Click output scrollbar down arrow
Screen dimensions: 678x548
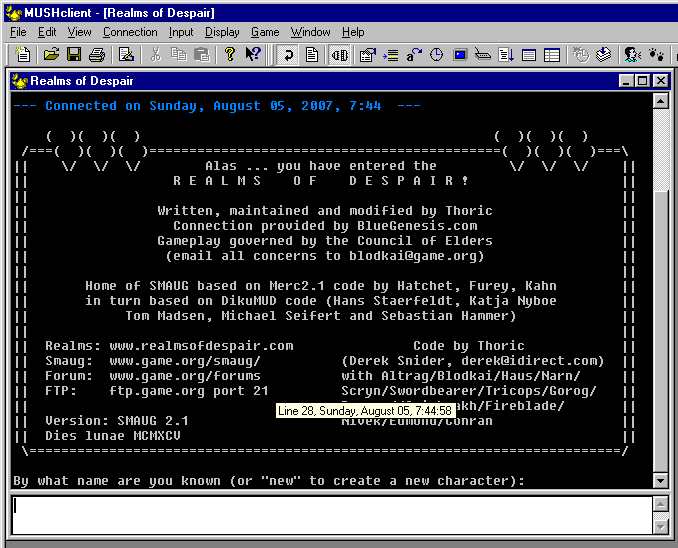pyautogui.click(x=661, y=480)
